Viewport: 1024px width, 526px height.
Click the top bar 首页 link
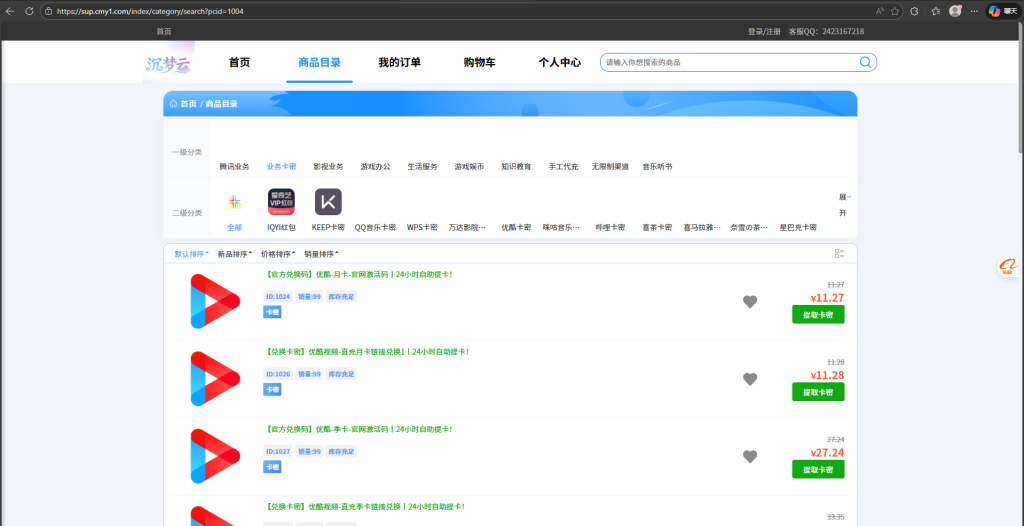coord(164,31)
